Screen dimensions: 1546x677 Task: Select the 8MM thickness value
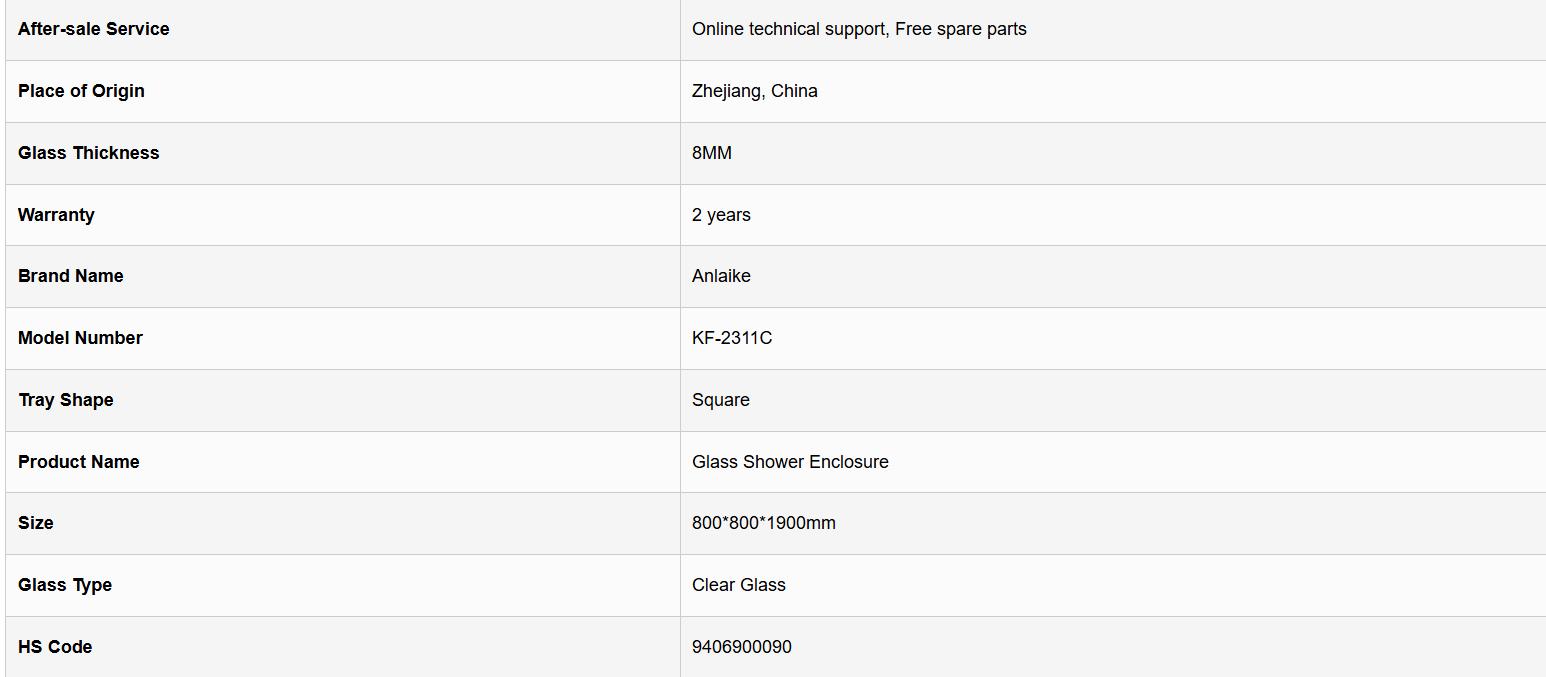coord(712,153)
